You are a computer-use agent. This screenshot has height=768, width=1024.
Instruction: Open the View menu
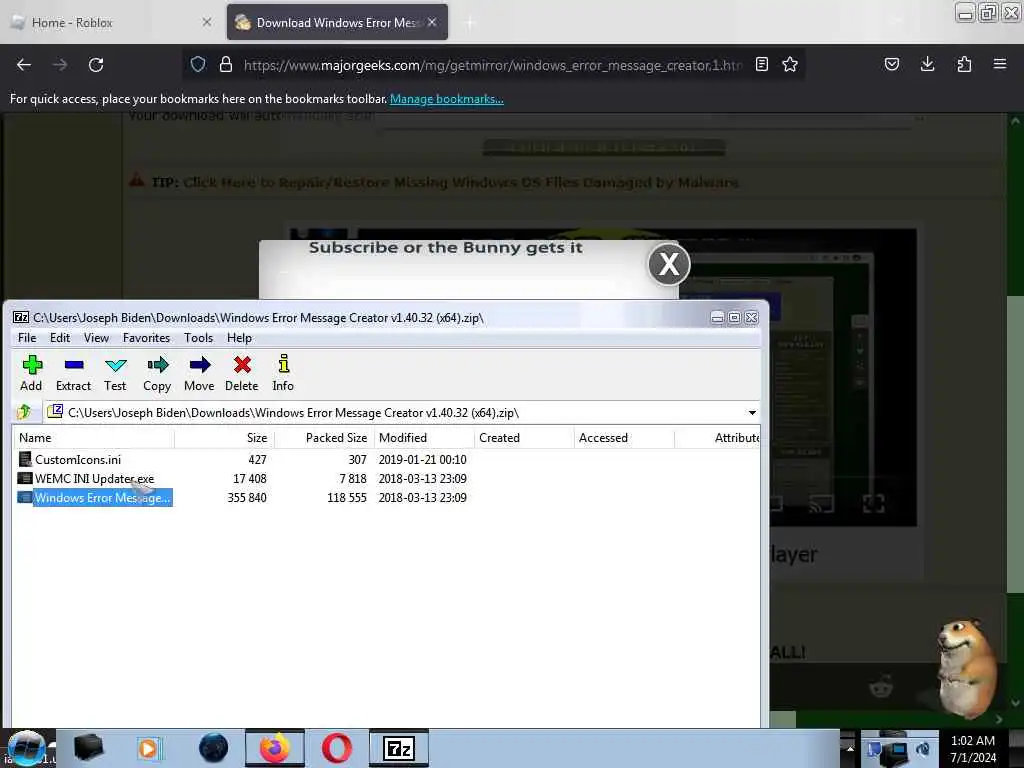click(96, 338)
